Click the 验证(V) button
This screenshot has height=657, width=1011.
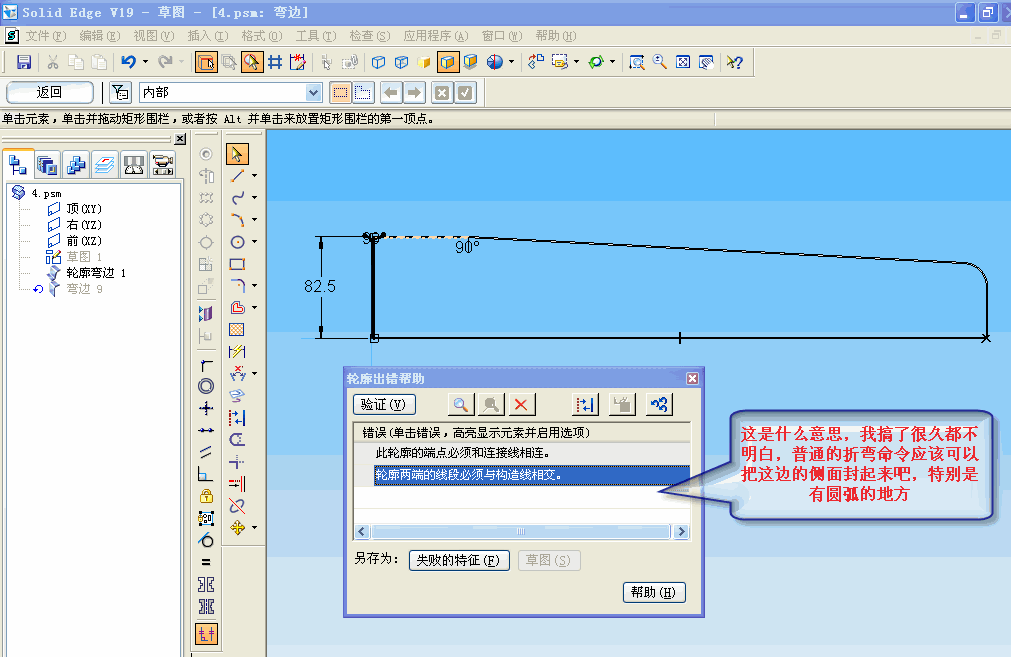384,404
